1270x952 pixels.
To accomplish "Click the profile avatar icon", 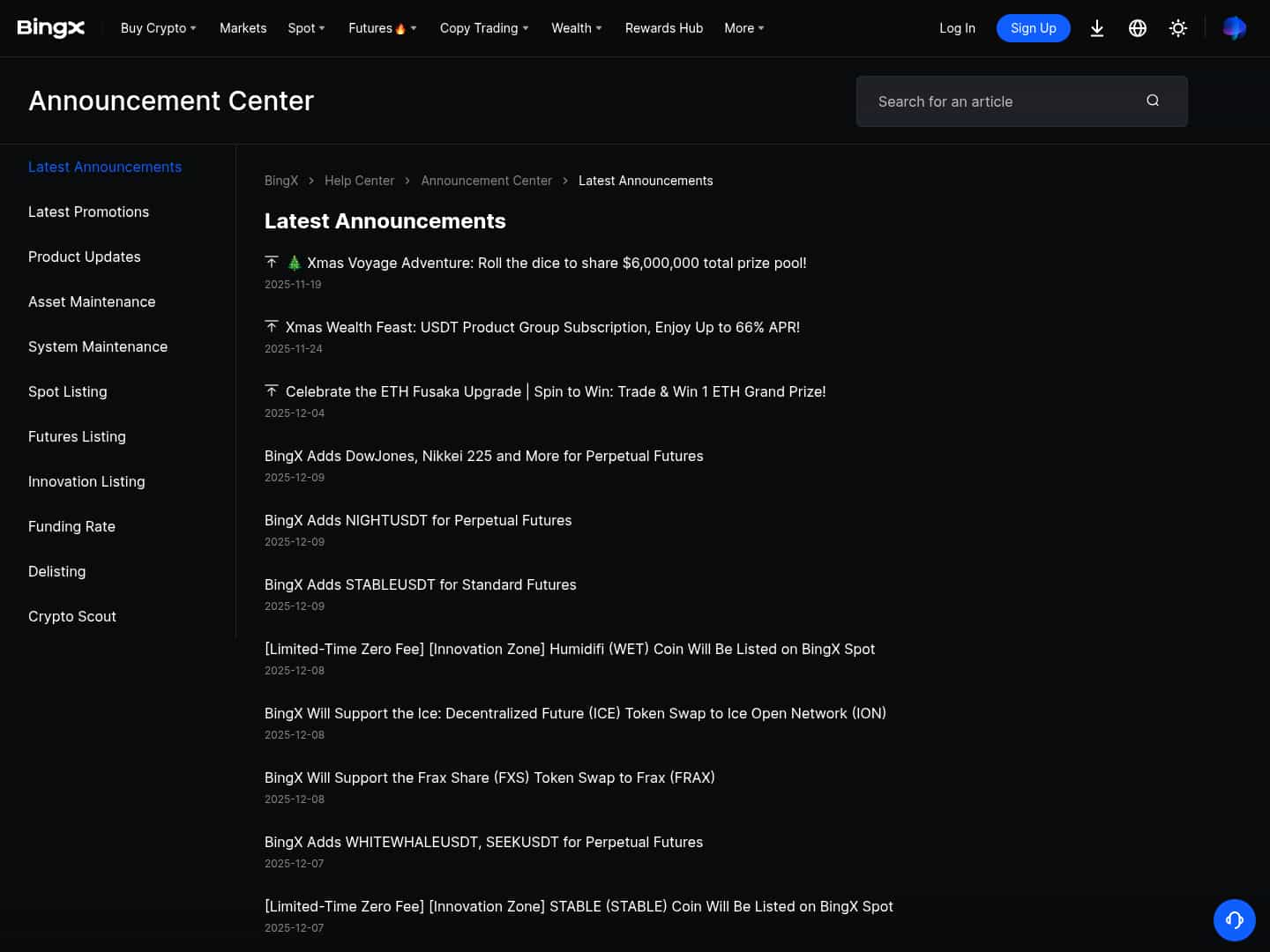I will [x=1235, y=28].
